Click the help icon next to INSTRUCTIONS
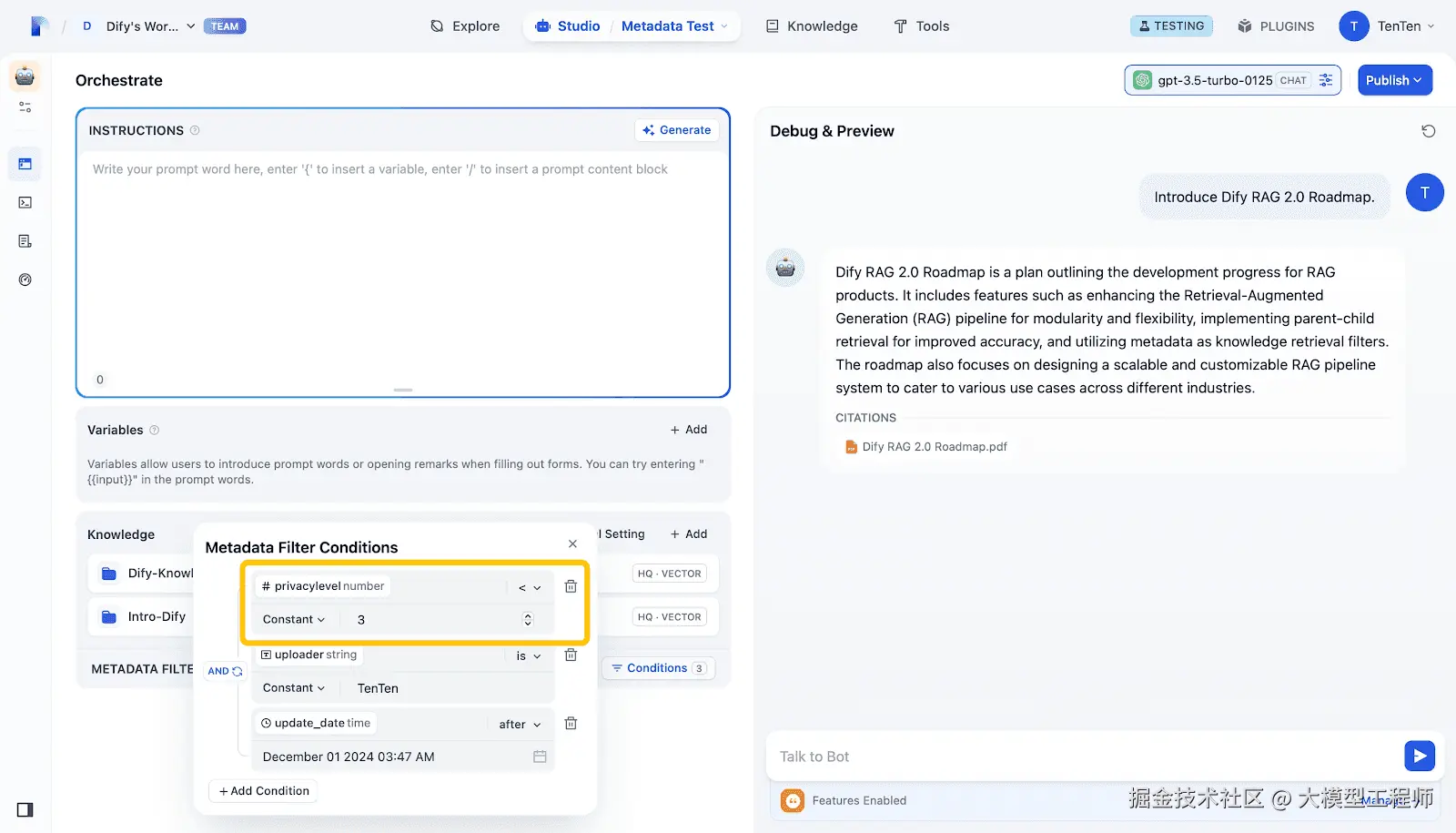The height and width of the screenshot is (833, 1456). click(195, 131)
